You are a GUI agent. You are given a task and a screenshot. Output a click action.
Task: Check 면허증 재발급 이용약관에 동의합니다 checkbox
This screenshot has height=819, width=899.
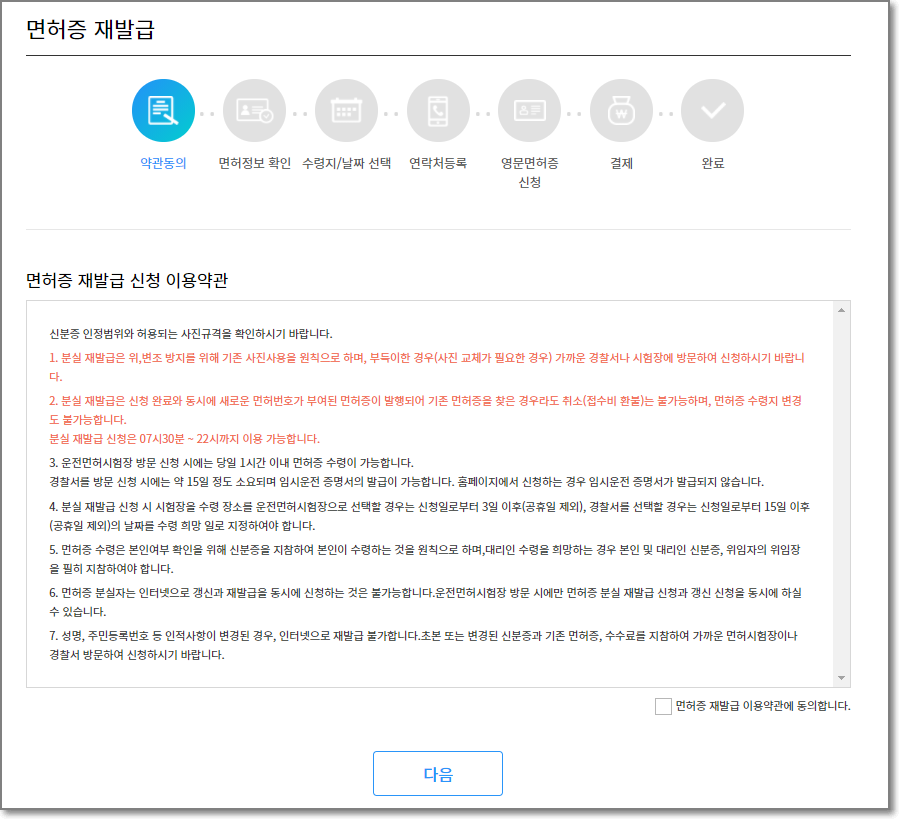[x=663, y=706]
